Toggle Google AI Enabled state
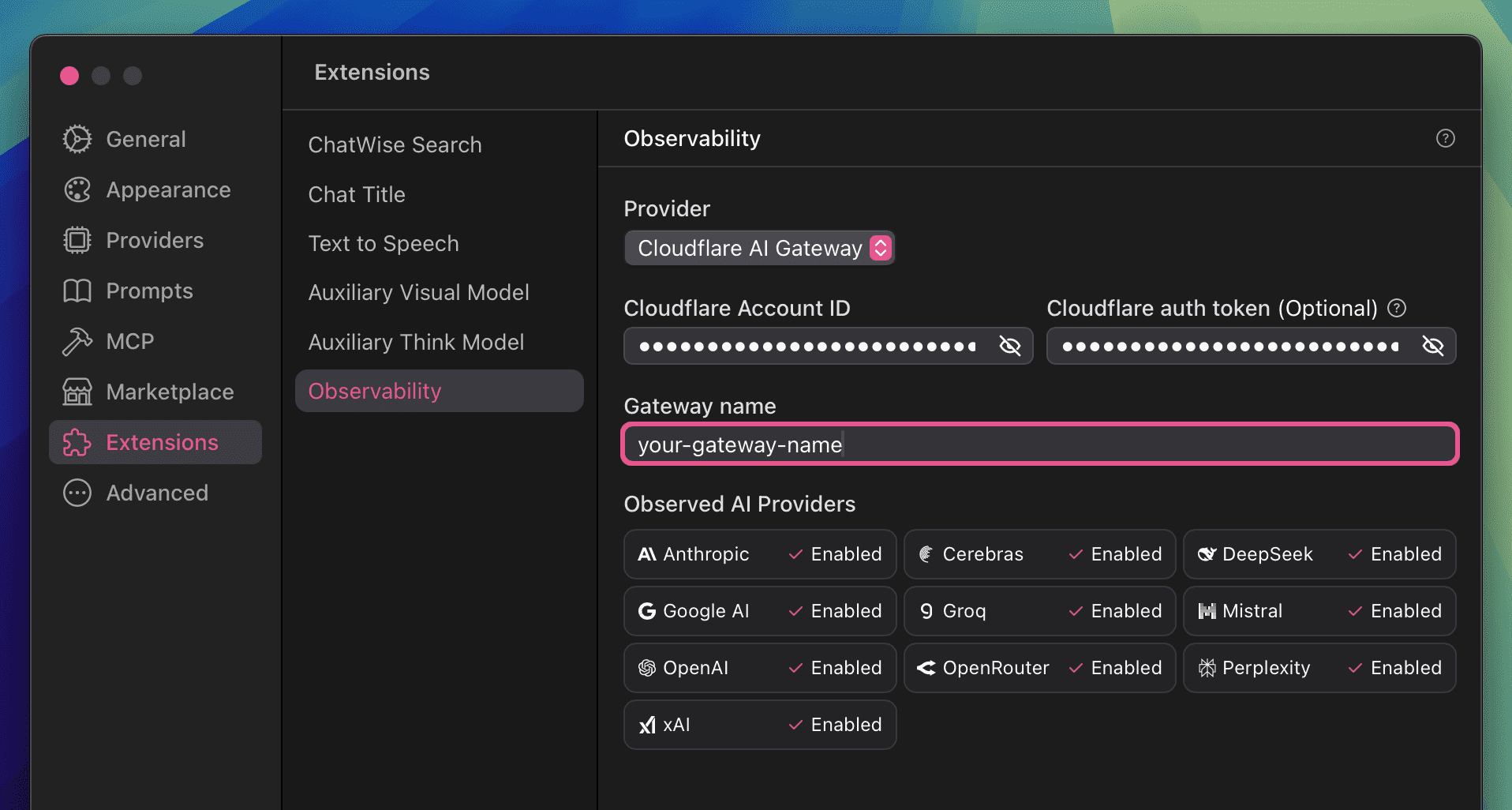1512x810 pixels. (x=835, y=611)
